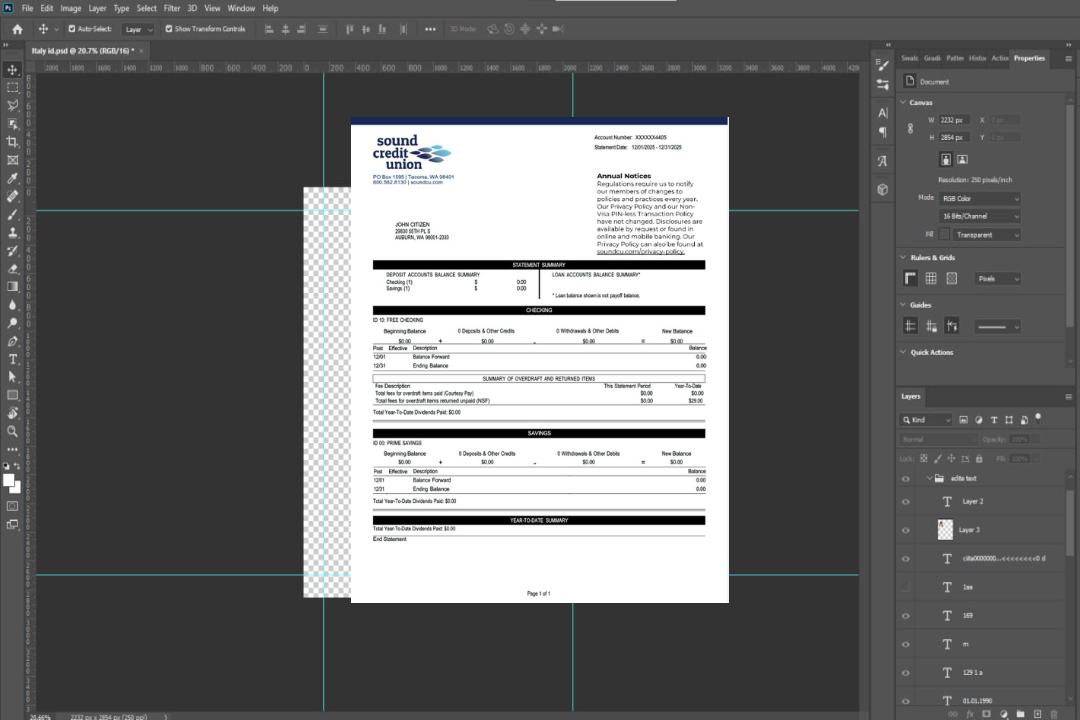Viewport: 1080px width, 720px height.
Task: Open the 16 Bits/Channel dropdown
Action: pyautogui.click(x=979, y=216)
